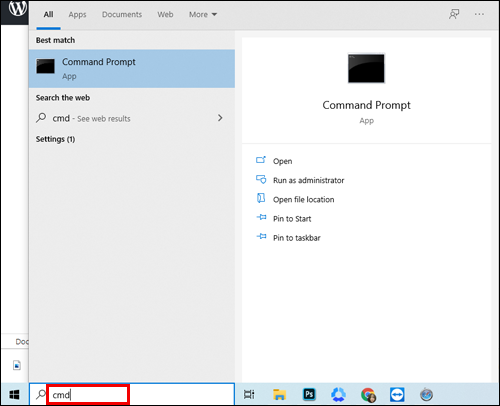The height and width of the screenshot is (406, 500).
Task: Click Open for Command Prompt
Action: (282, 161)
